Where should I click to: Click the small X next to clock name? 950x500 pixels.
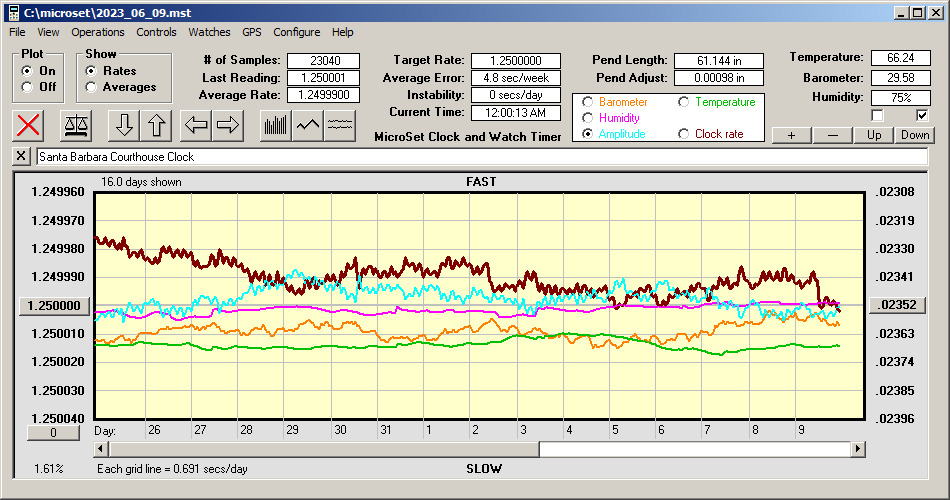[21, 156]
